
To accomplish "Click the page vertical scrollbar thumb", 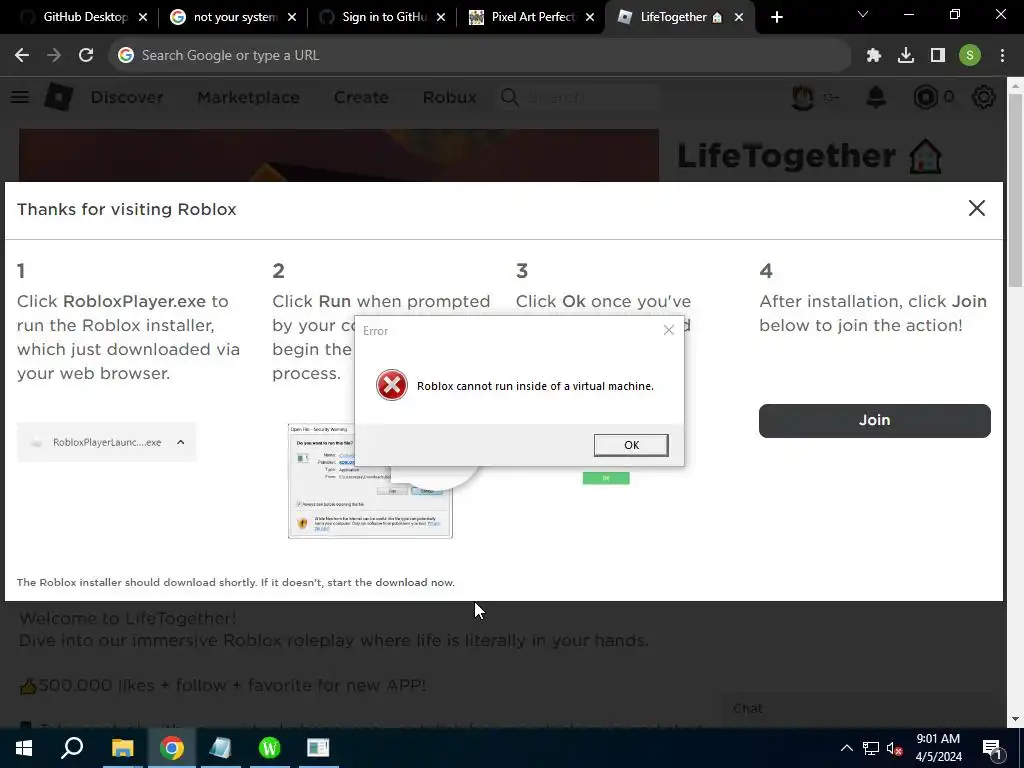I will pos(1016,189).
